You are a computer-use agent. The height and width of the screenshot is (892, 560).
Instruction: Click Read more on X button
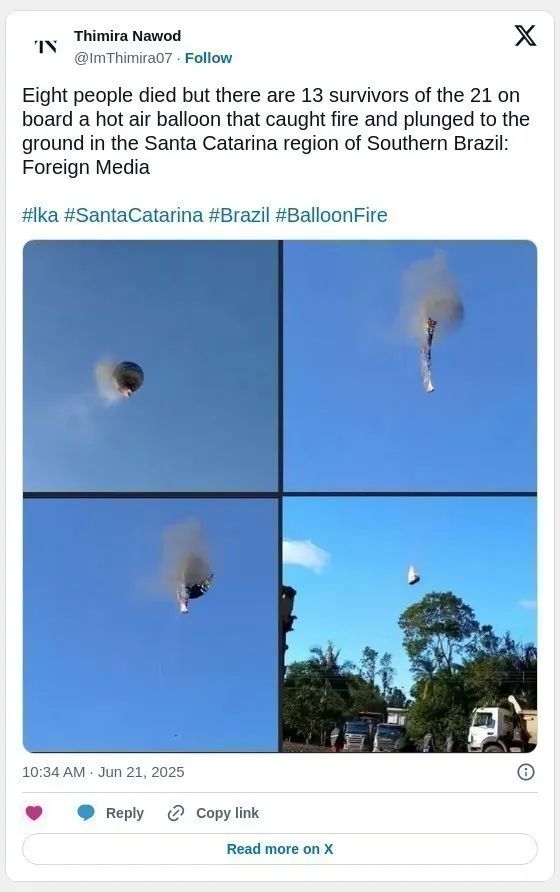(x=279, y=849)
